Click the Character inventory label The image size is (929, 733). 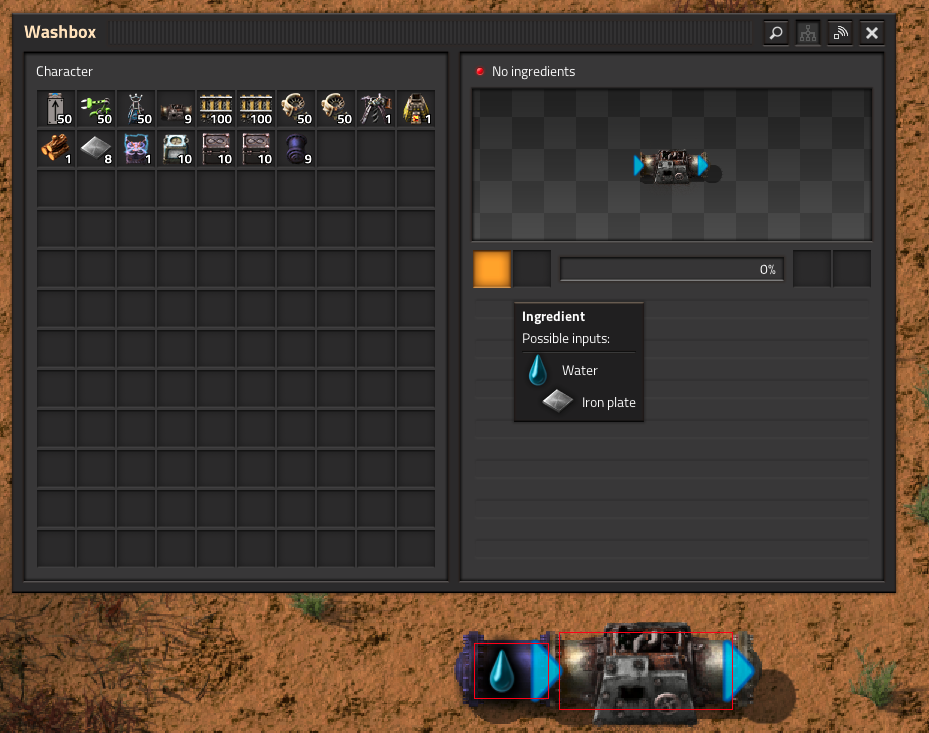(64, 72)
